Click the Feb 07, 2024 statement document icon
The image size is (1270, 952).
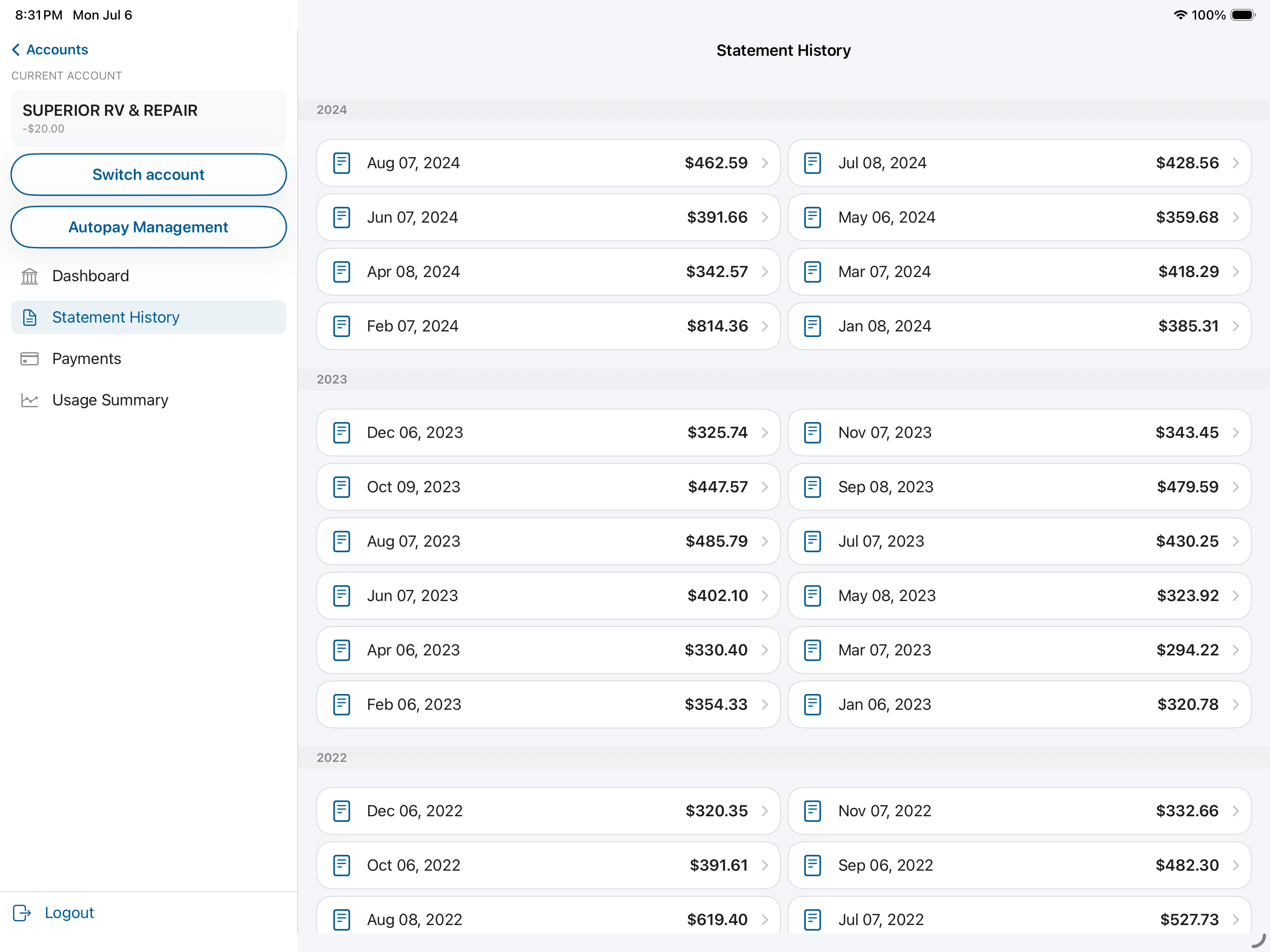point(342,326)
